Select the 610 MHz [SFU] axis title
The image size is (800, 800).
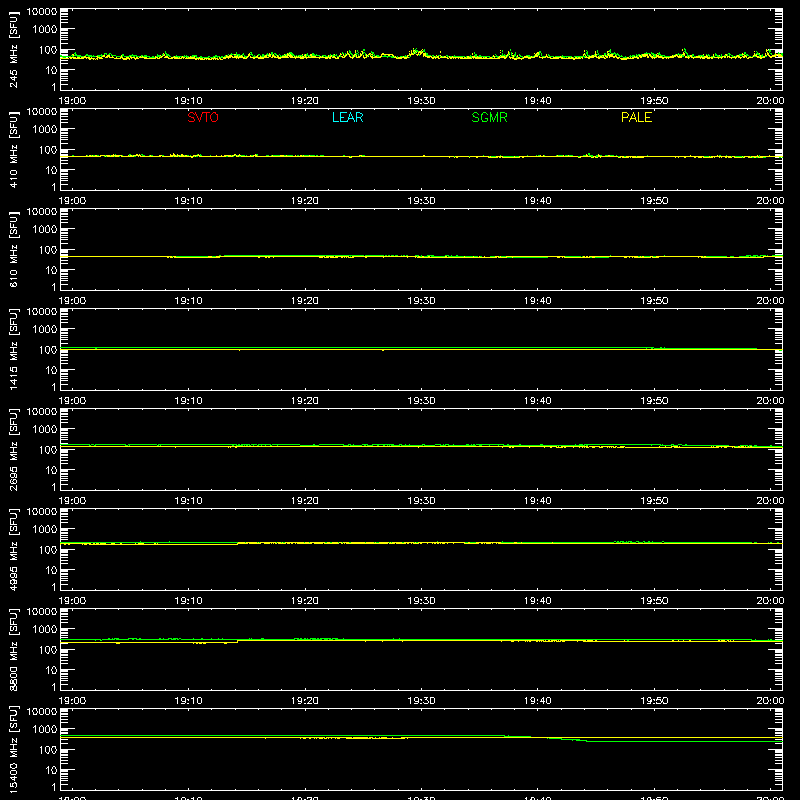13,249
